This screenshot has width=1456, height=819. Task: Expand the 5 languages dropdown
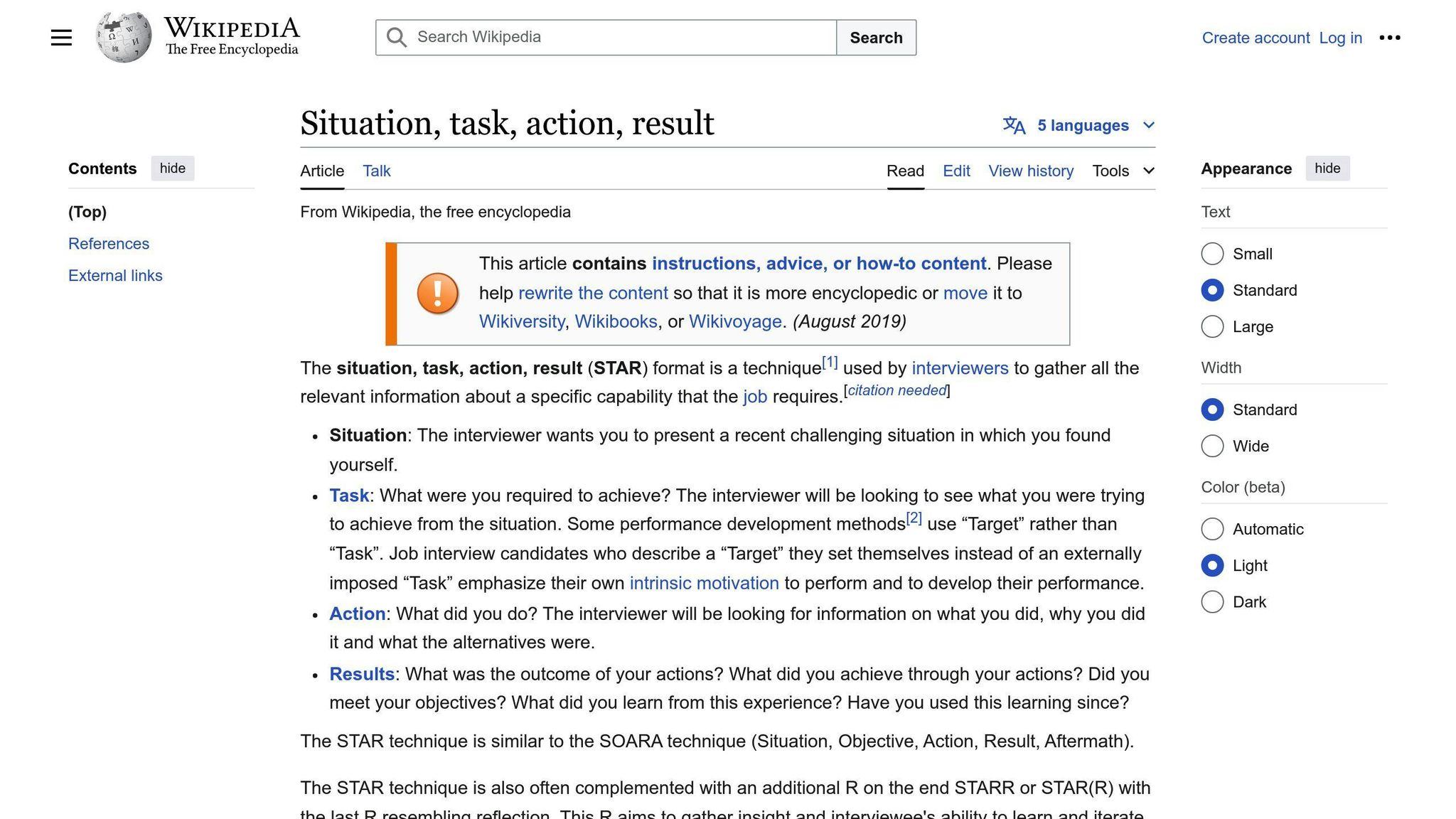pos(1079,126)
